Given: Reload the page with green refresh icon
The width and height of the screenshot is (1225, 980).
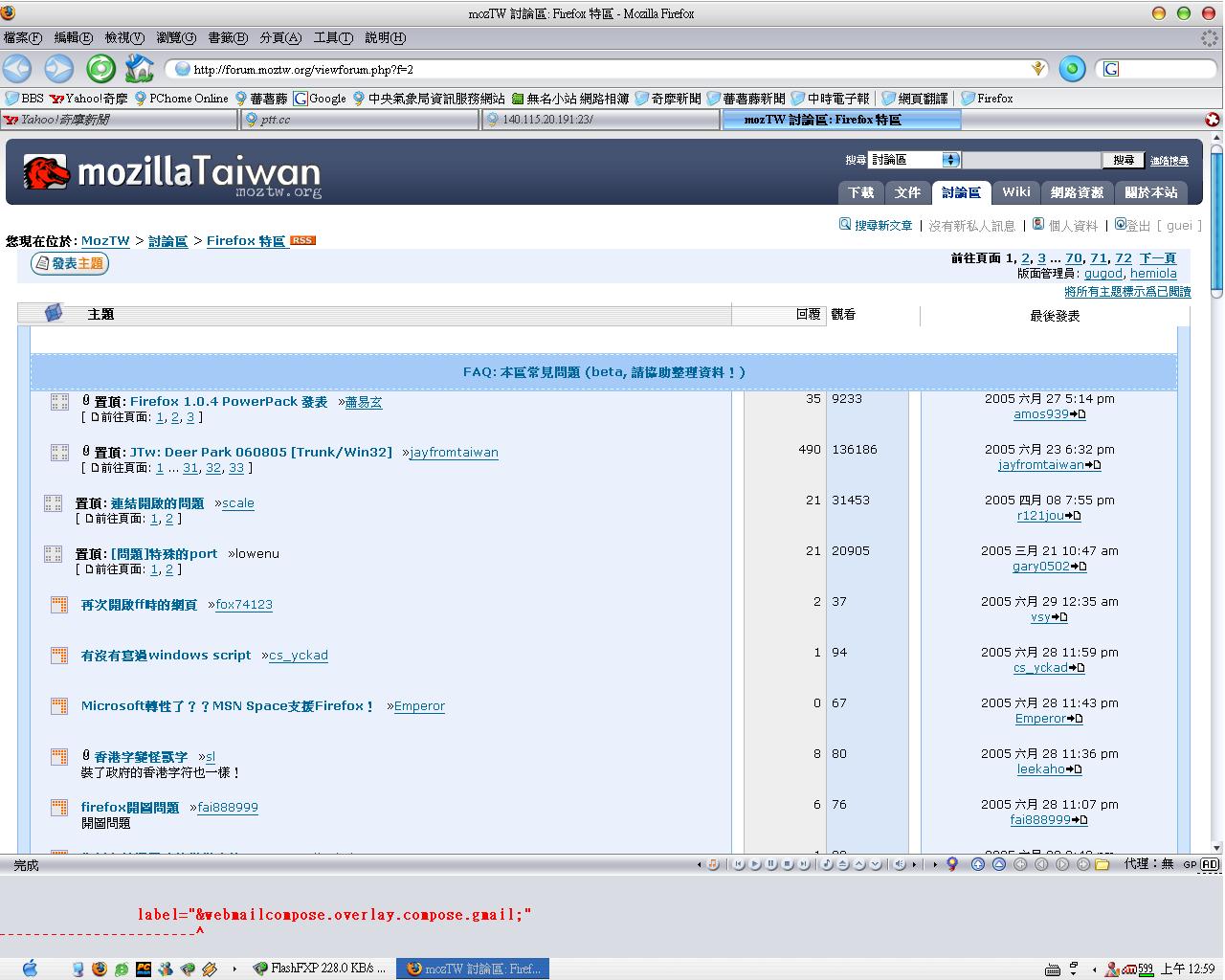Looking at the screenshot, I should tap(100, 68).
